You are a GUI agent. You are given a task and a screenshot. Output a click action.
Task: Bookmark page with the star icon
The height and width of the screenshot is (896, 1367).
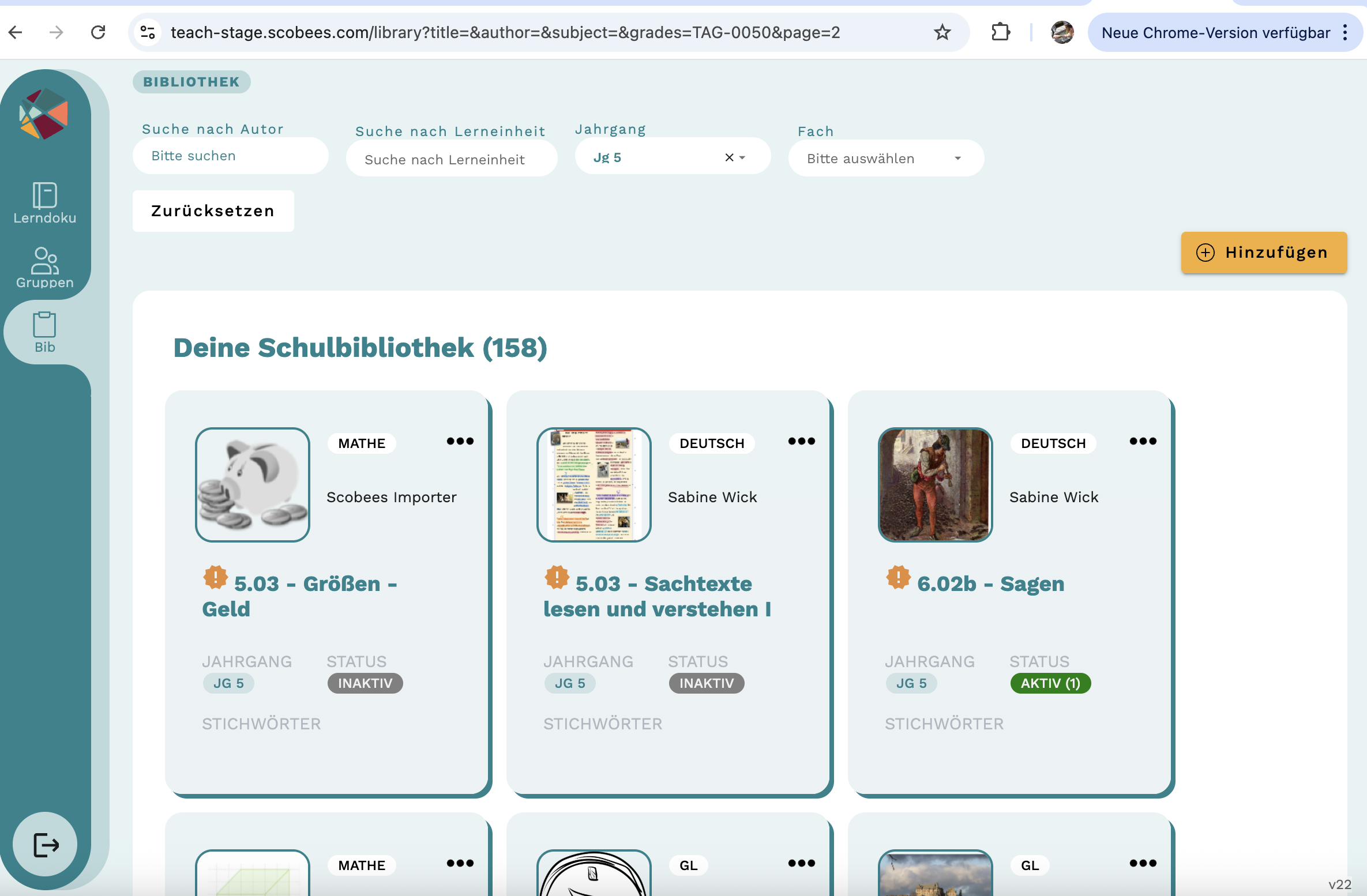coord(942,32)
